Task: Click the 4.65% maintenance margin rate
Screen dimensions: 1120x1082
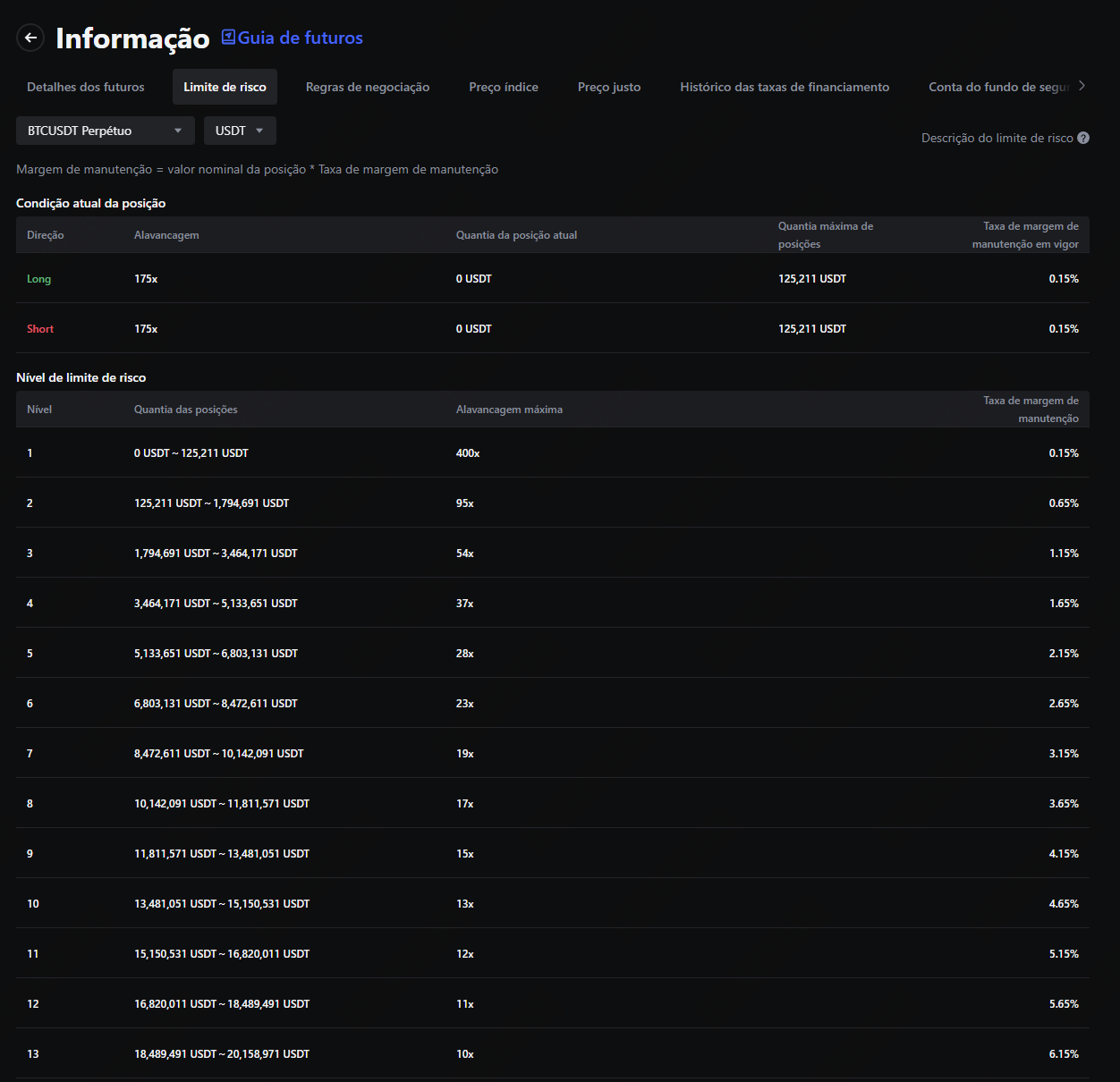Action: 1064,904
